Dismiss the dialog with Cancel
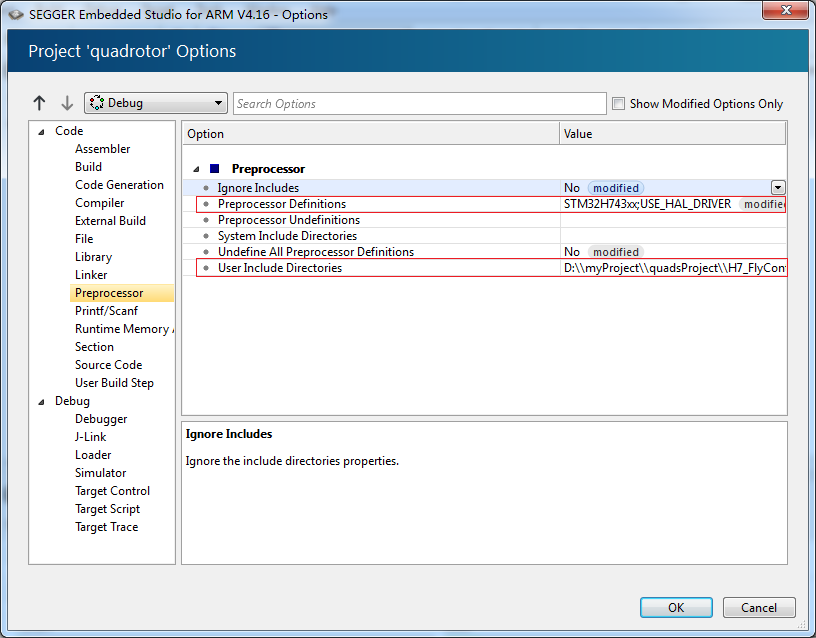Screen dimensions: 816x638 tap(759, 607)
